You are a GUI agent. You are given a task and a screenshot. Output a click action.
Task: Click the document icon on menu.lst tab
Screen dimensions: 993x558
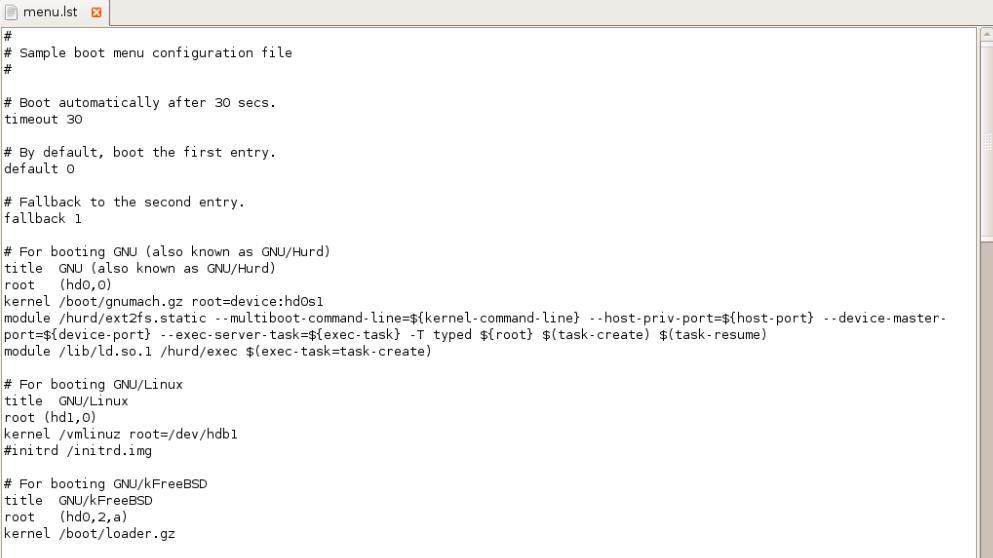[11, 12]
